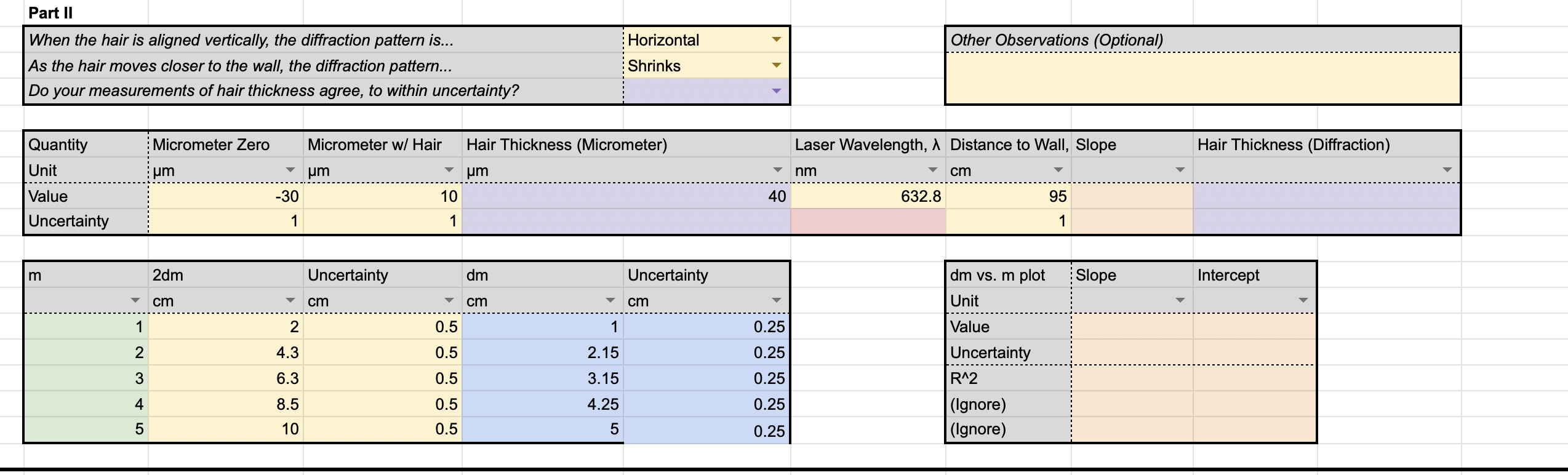Open the 2dm column cm dropdown arrow

click(290, 301)
